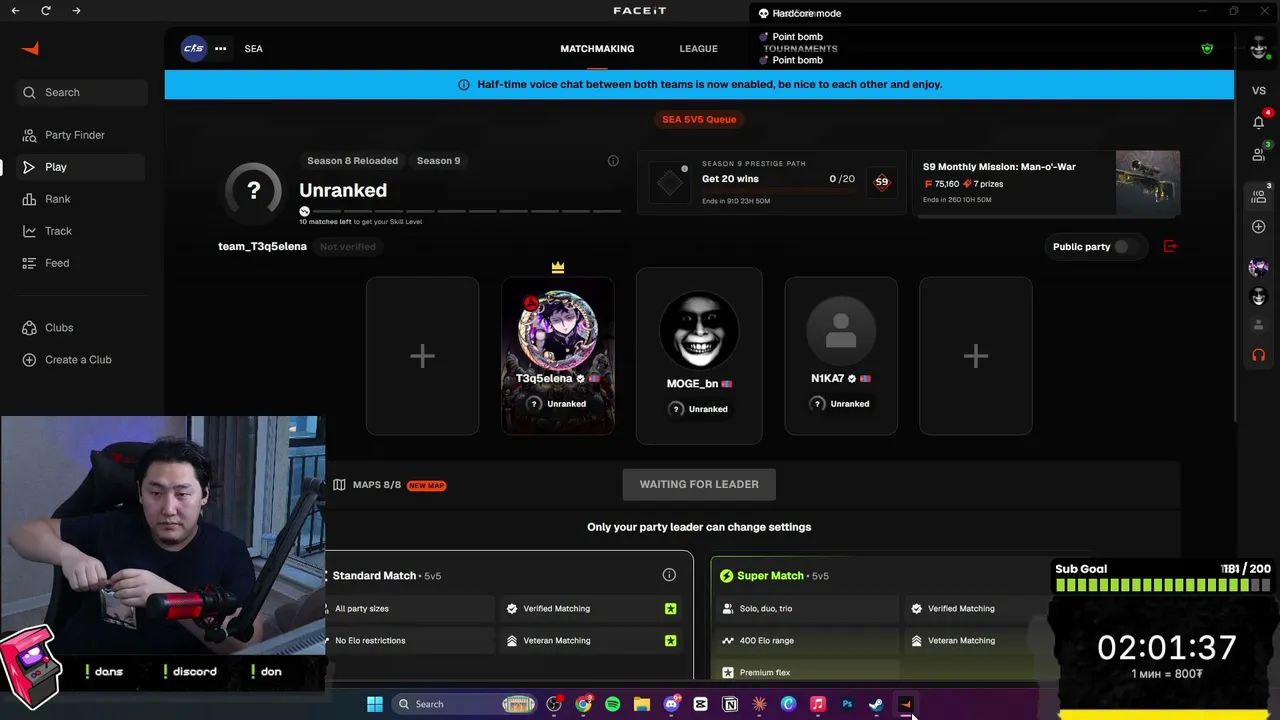Click the blue banner info icon
Viewport: 1280px width, 720px height.
pyautogui.click(x=463, y=84)
